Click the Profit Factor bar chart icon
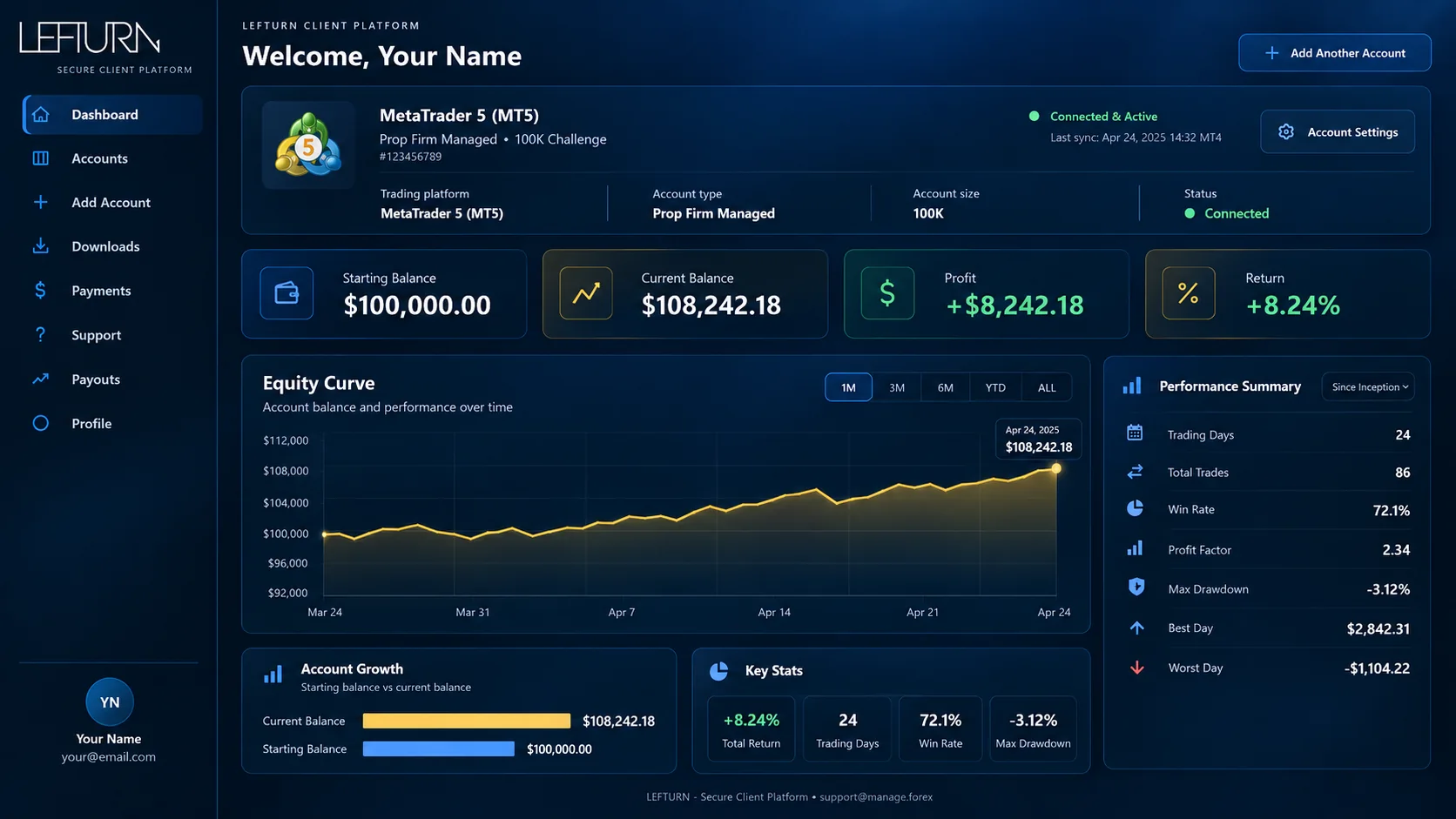This screenshot has height=819, width=1456. coord(1135,548)
